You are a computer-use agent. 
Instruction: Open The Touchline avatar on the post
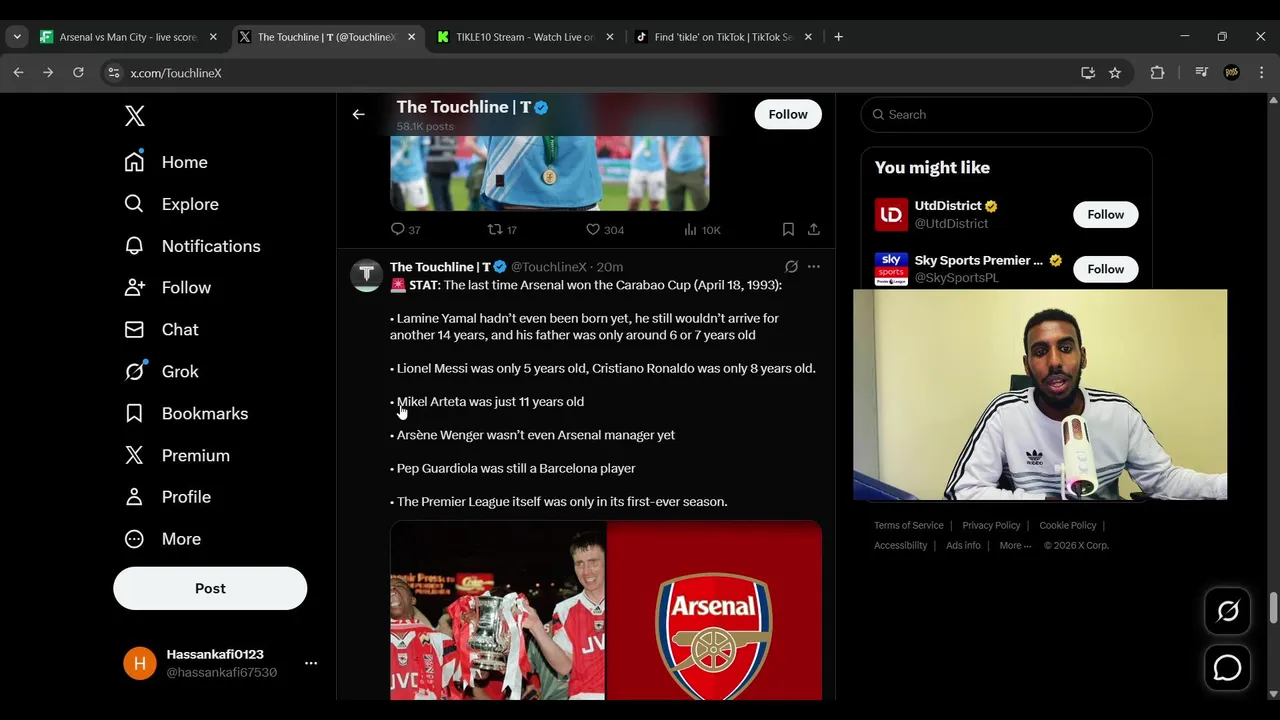tap(366, 274)
